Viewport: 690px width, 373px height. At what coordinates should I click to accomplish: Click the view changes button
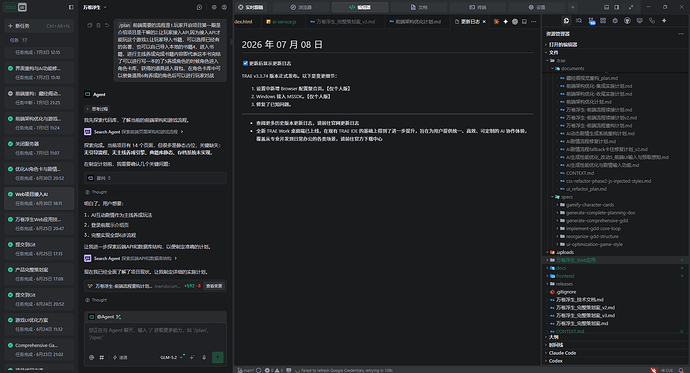pyautogui.click(x=214, y=286)
